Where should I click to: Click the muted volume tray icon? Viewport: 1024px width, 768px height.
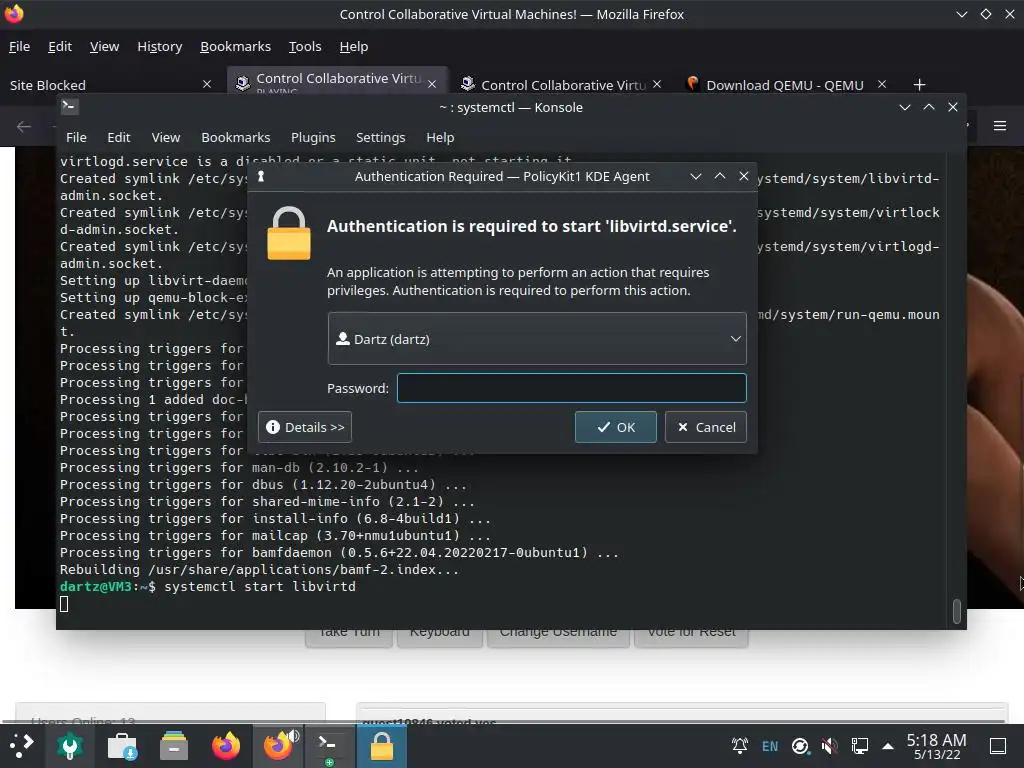tap(829, 746)
